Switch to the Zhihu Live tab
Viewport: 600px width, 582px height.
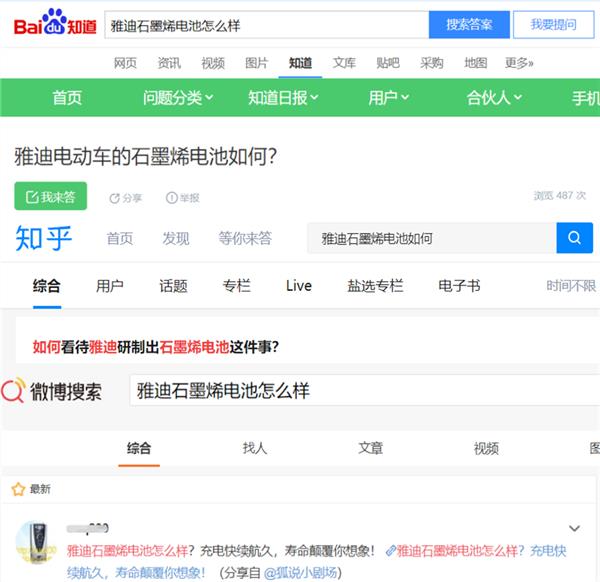(x=299, y=286)
